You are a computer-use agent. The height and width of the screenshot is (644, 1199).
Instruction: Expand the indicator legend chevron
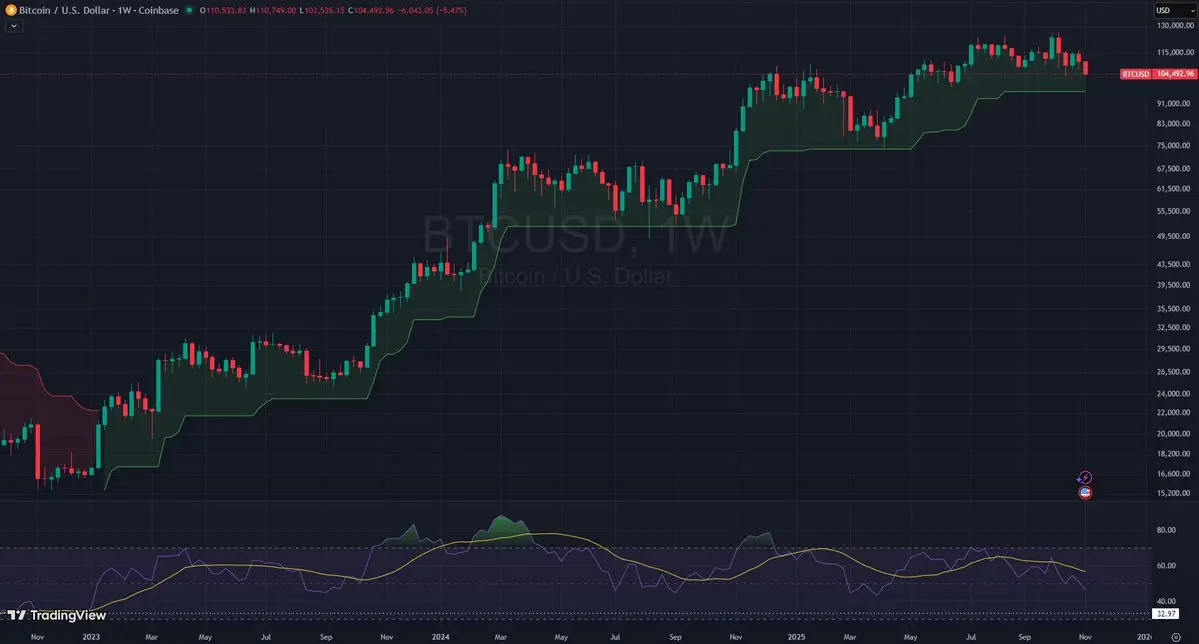tap(13, 26)
